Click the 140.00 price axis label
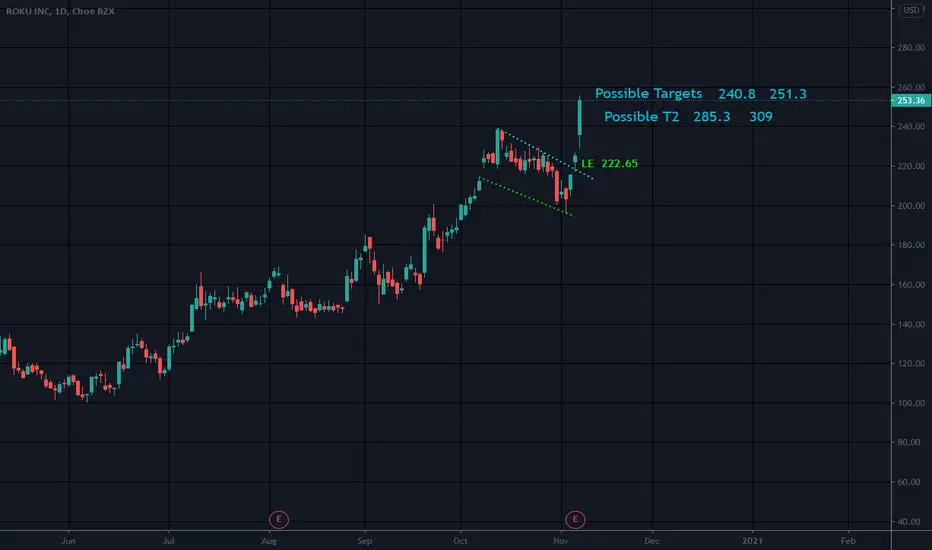Image resolution: width=932 pixels, height=550 pixels. coord(911,324)
